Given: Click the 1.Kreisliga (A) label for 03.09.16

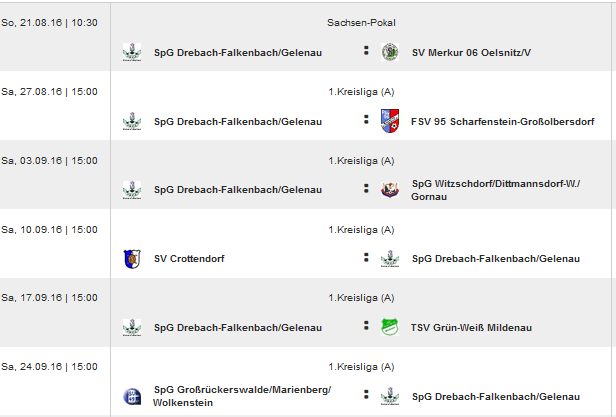Looking at the screenshot, I should [361, 161].
